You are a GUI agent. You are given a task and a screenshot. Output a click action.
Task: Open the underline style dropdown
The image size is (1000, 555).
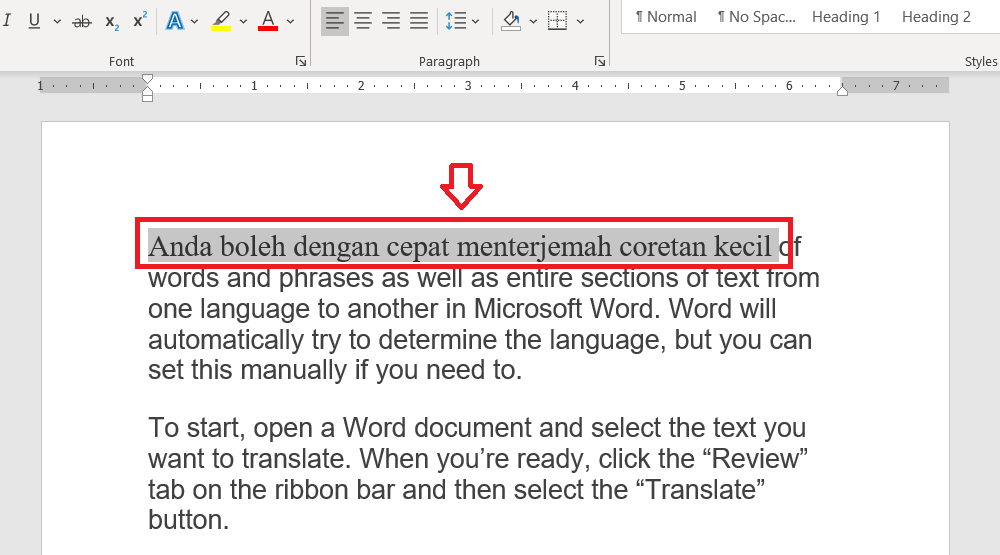coord(57,21)
